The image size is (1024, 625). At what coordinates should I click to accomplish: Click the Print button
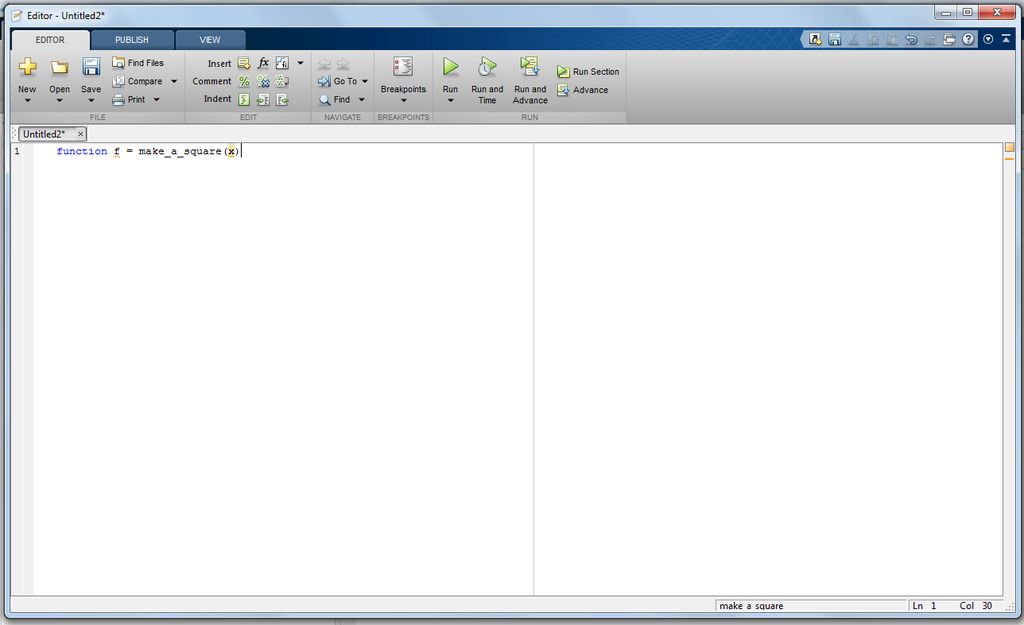129,99
